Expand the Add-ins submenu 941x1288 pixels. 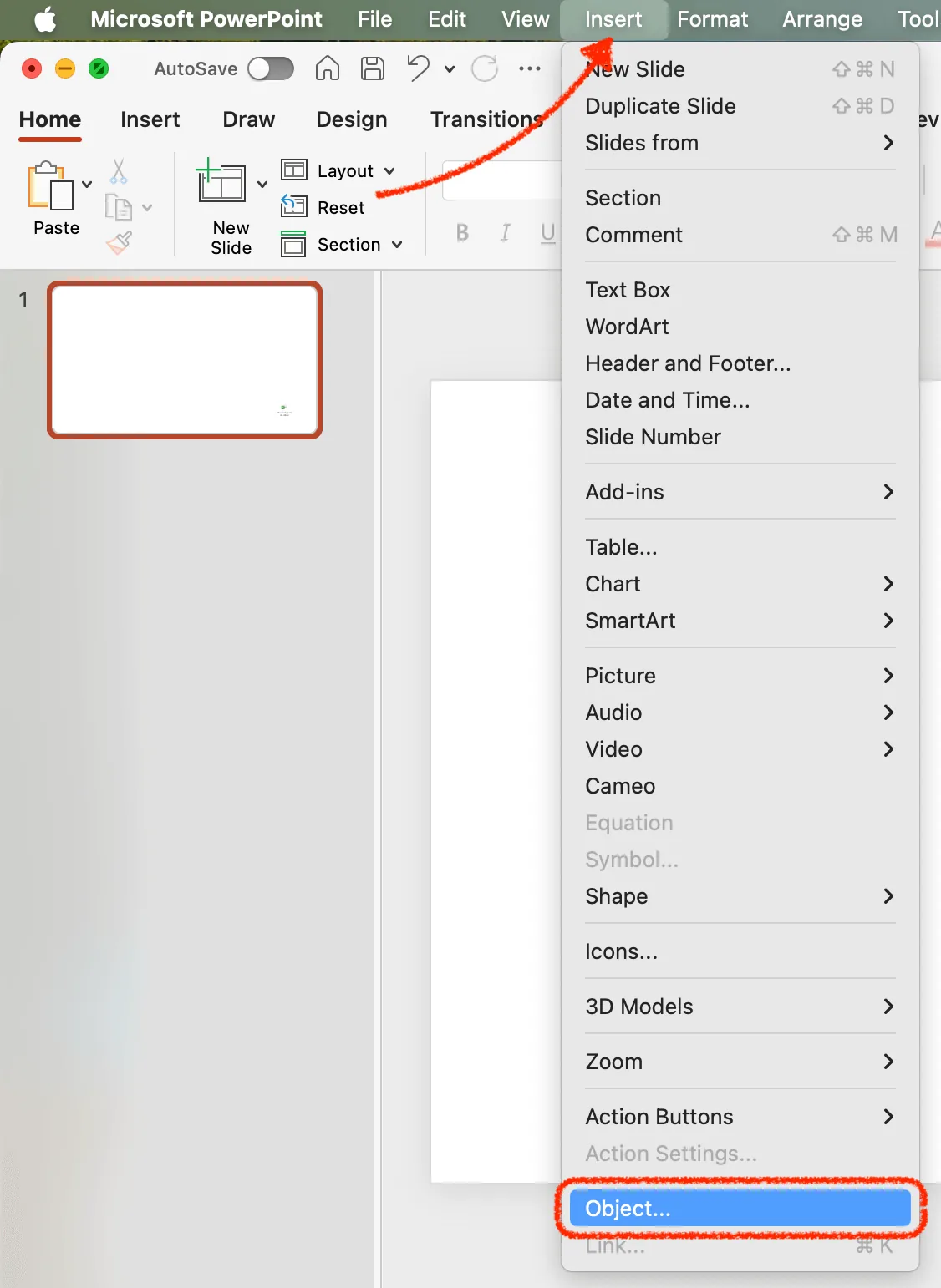(x=740, y=492)
